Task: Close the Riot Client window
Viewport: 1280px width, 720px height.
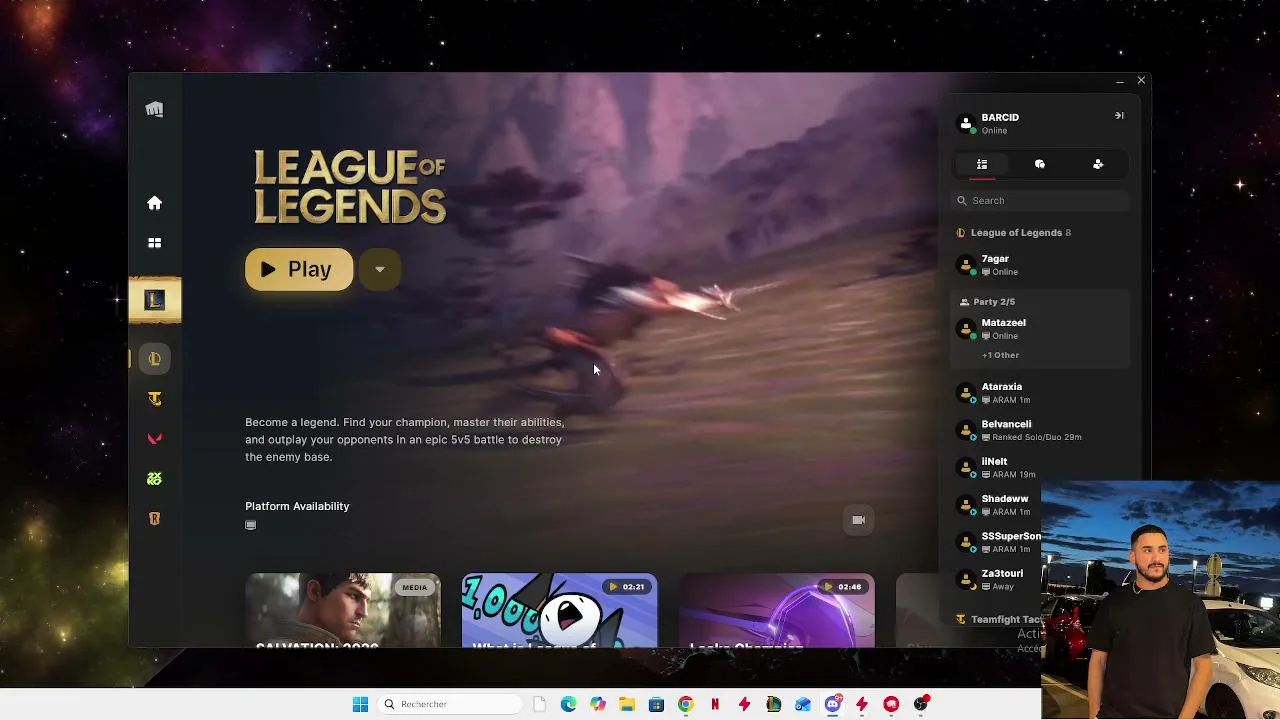Action: tap(1141, 80)
